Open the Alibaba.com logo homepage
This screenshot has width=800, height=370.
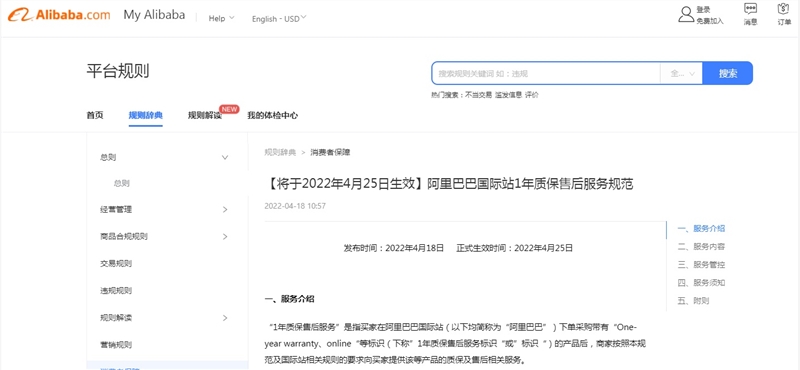59,15
